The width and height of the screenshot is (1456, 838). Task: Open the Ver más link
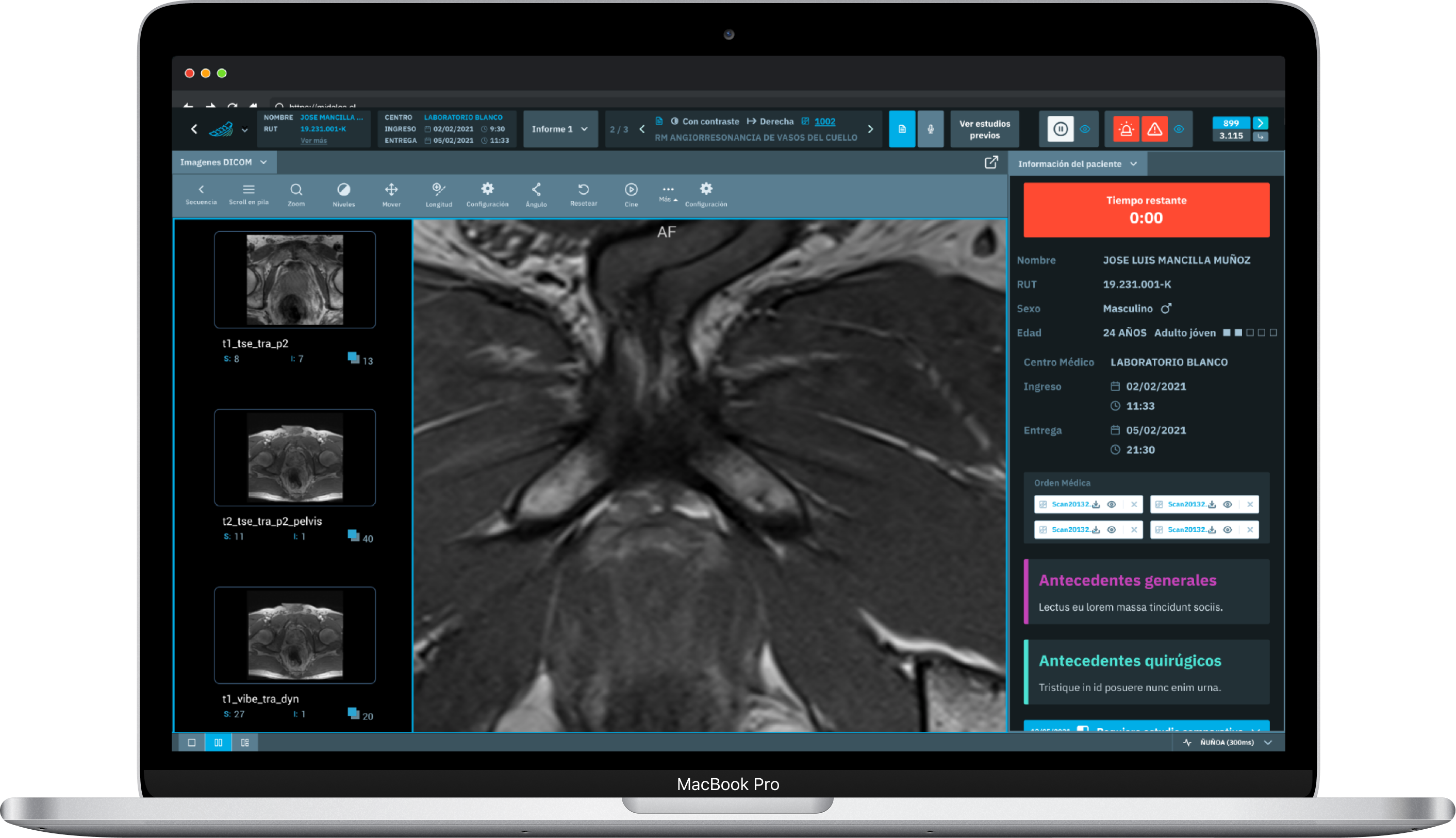point(313,141)
